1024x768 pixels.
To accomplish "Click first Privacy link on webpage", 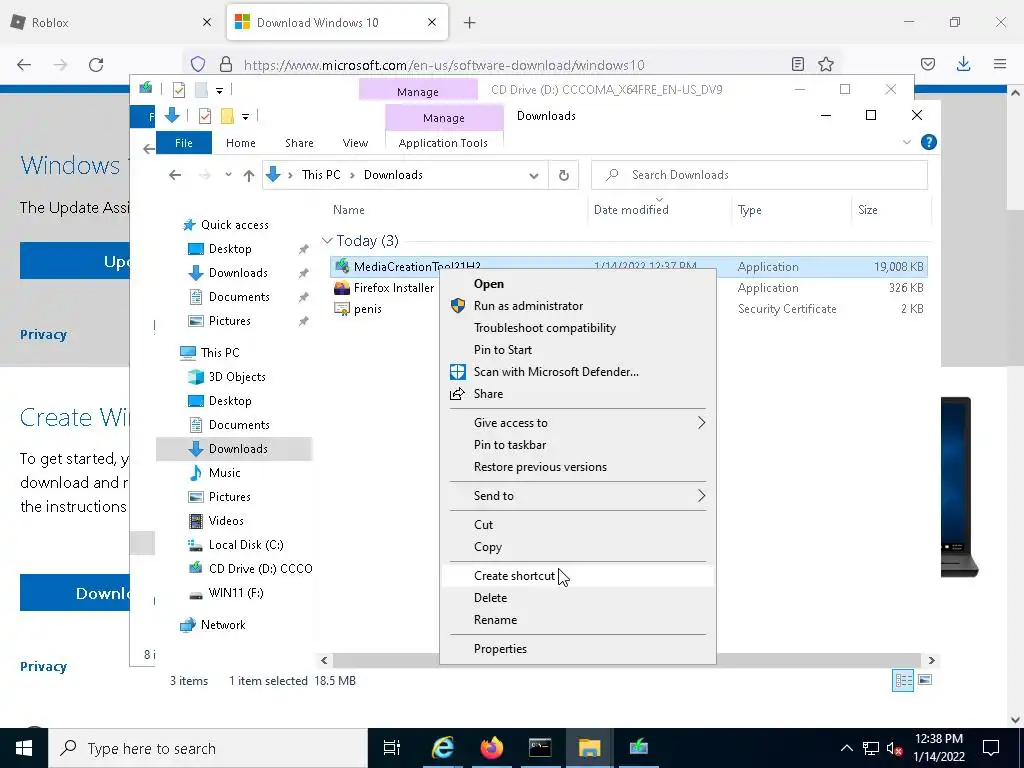I will pos(43,334).
